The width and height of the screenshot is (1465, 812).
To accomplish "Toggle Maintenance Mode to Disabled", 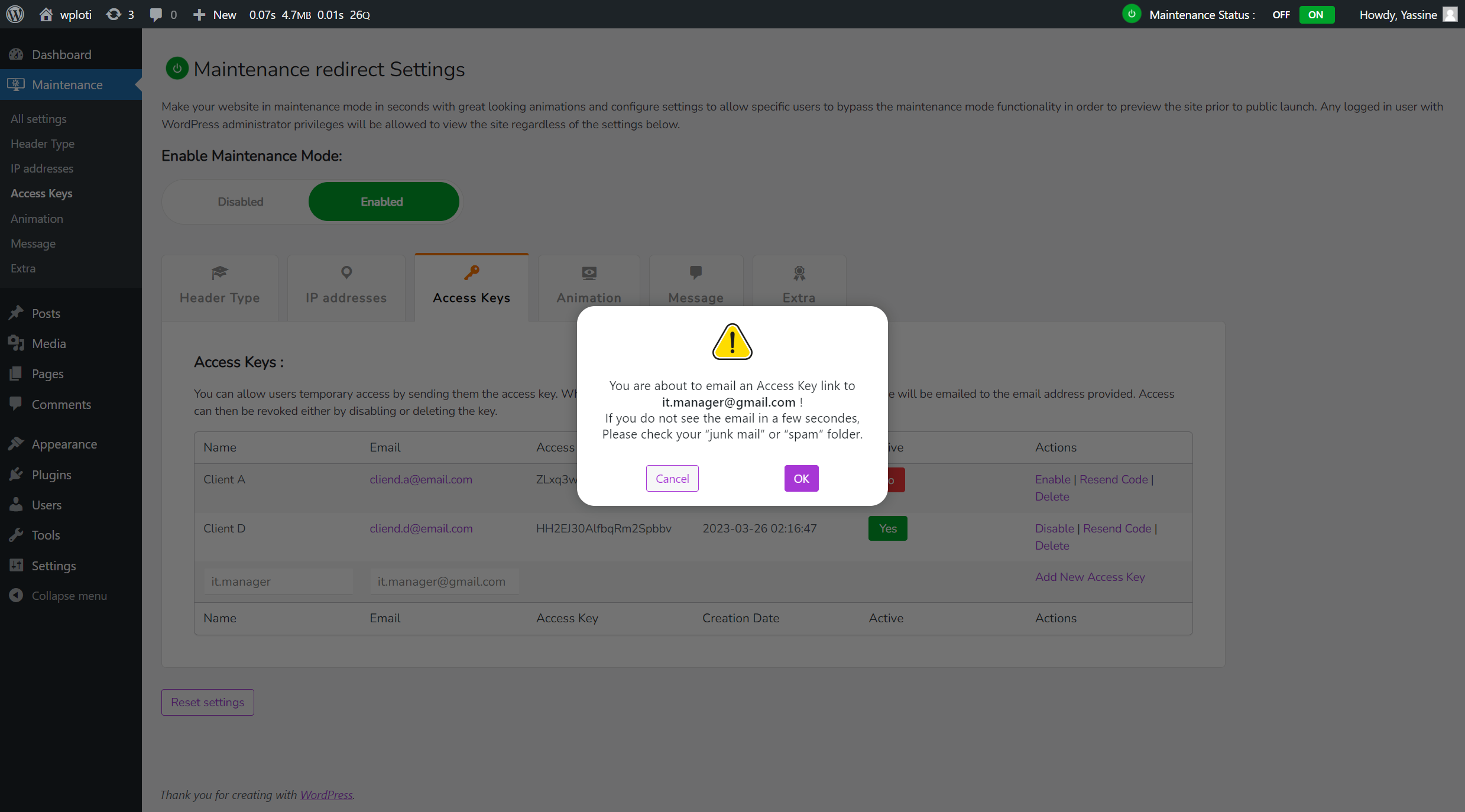I will click(240, 201).
